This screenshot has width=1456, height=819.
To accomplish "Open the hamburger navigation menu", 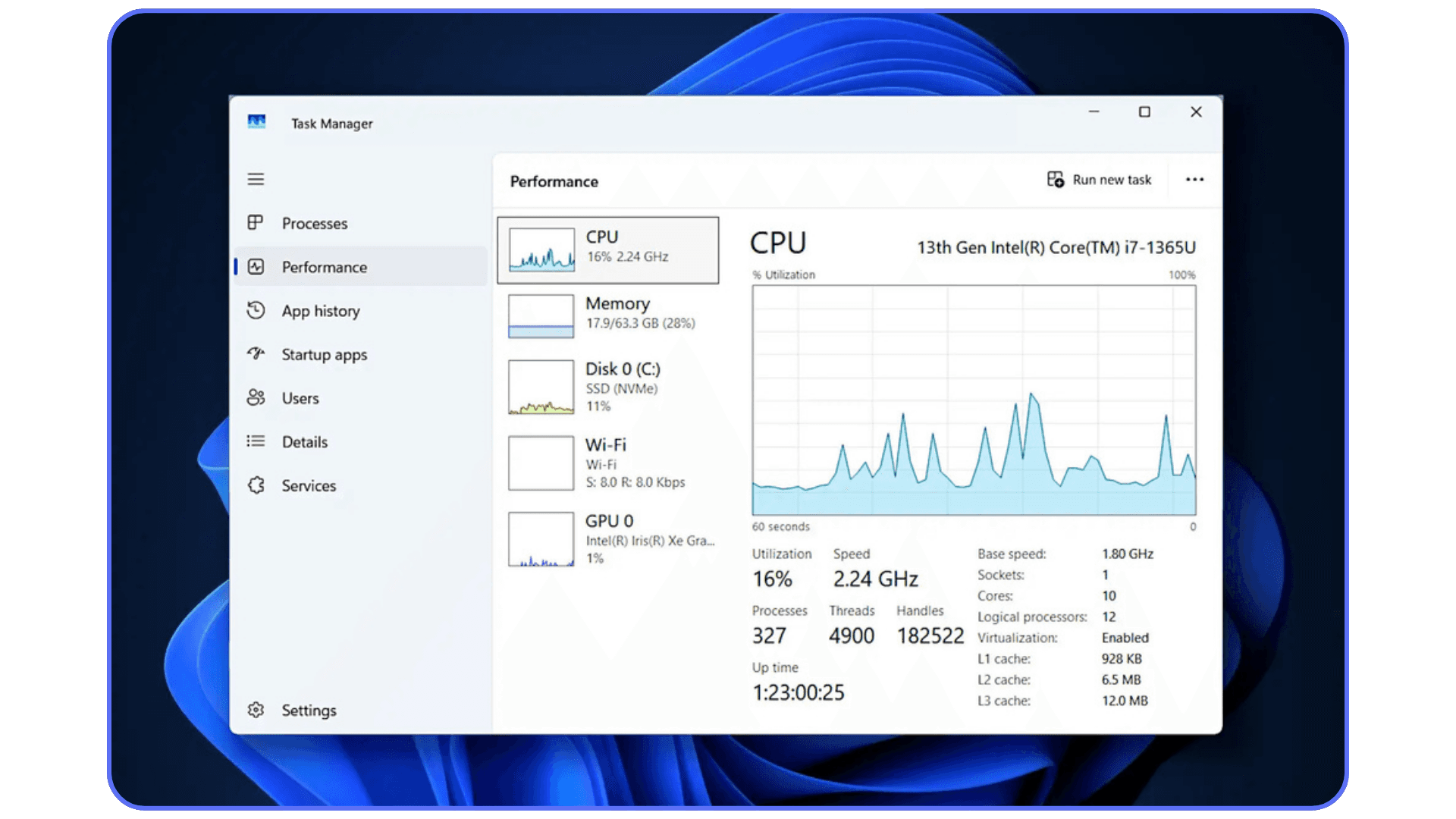I will coord(256,180).
